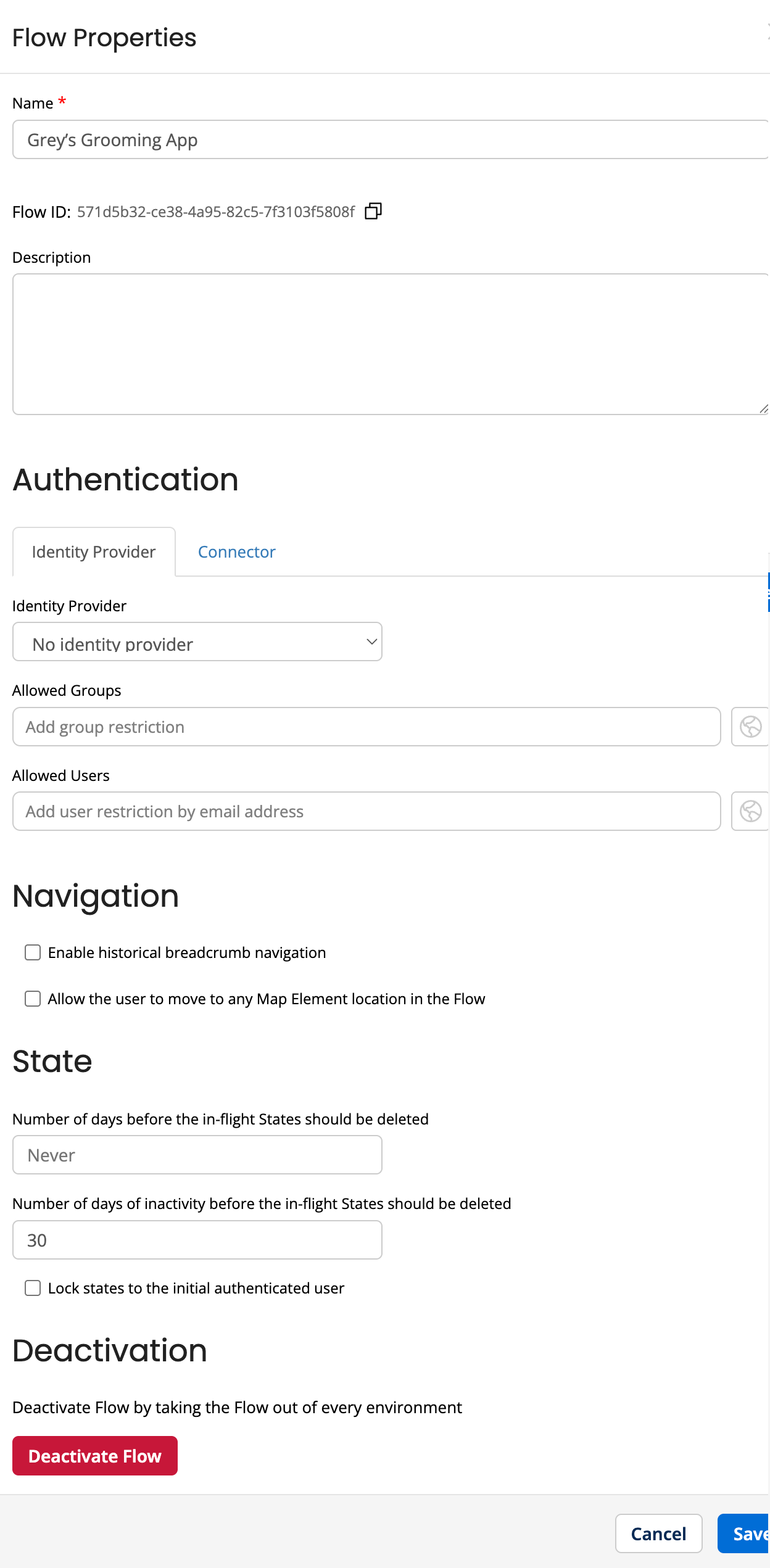The width and height of the screenshot is (770, 1568).
Task: Click the days-before-deletion field showing Never
Action: click(197, 1155)
